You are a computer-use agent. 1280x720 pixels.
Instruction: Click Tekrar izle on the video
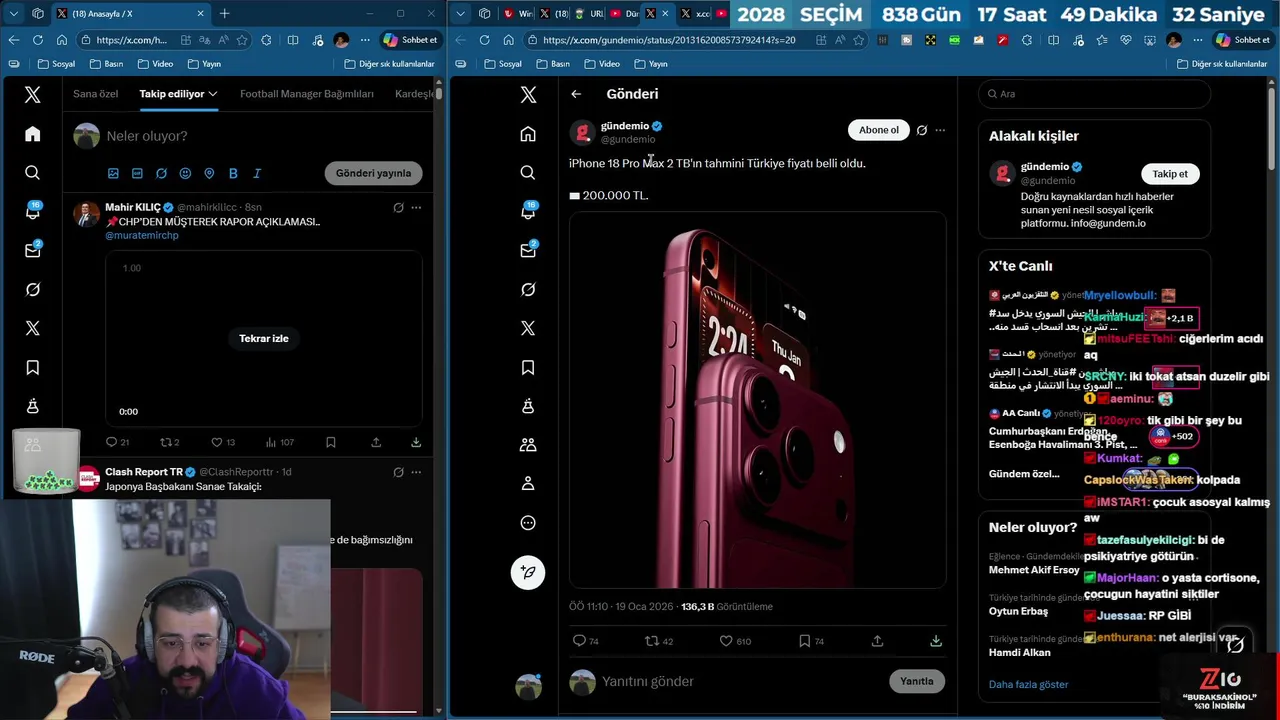pyautogui.click(x=264, y=338)
